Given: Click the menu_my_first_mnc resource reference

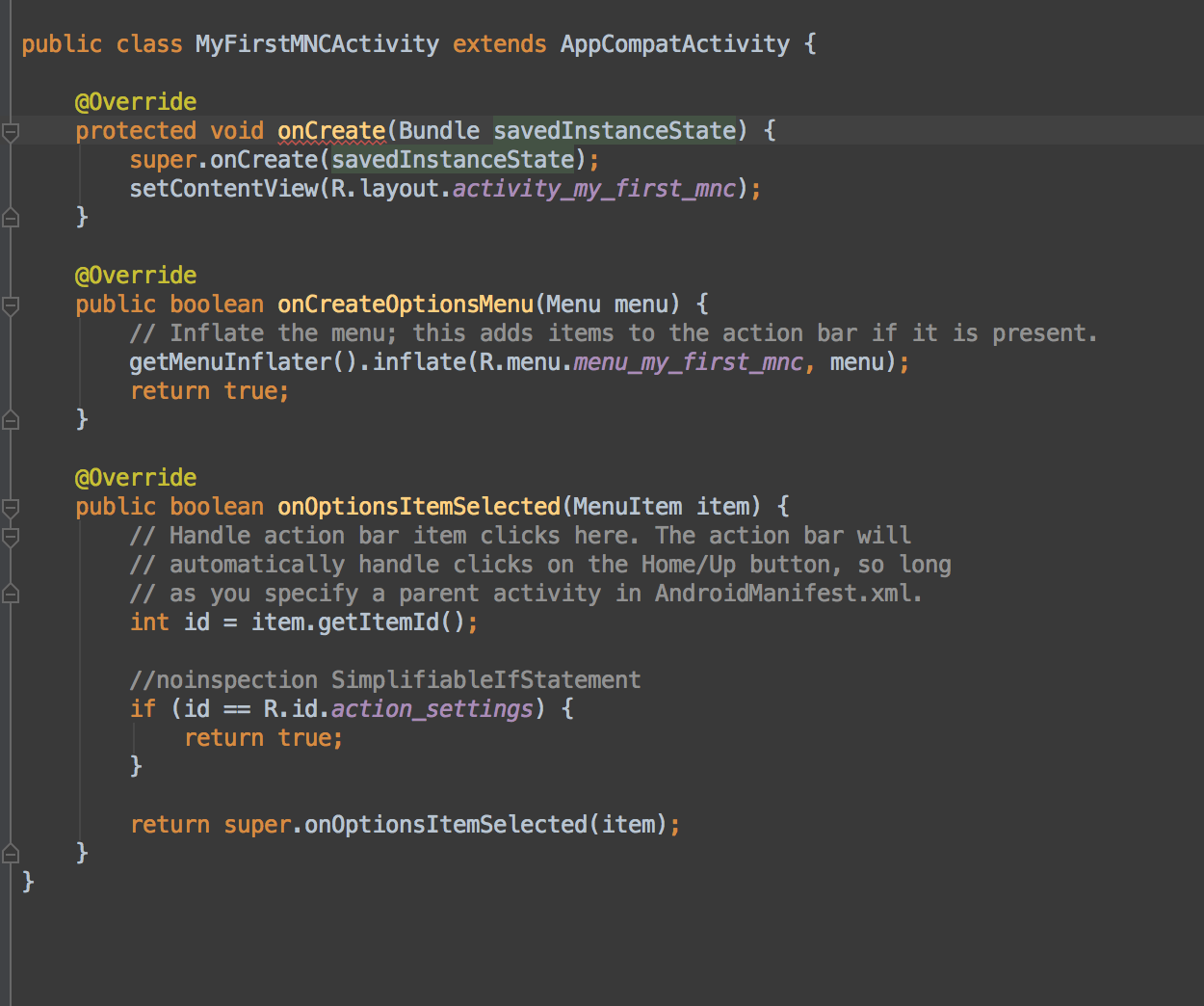Looking at the screenshot, I should click(689, 362).
